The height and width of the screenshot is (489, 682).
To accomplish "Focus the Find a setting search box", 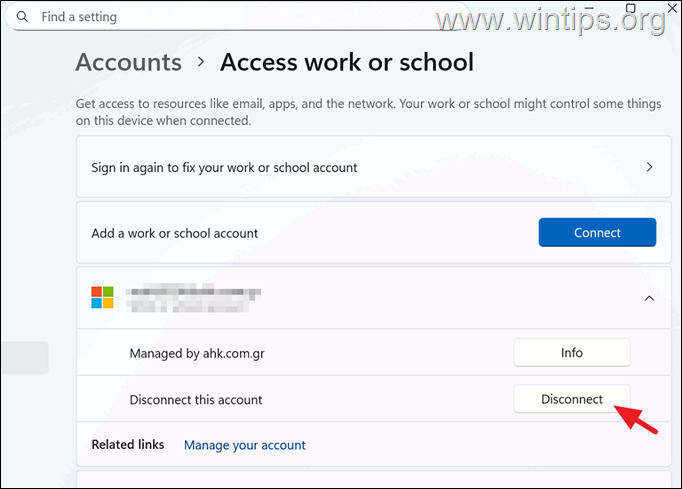I will click(x=237, y=17).
